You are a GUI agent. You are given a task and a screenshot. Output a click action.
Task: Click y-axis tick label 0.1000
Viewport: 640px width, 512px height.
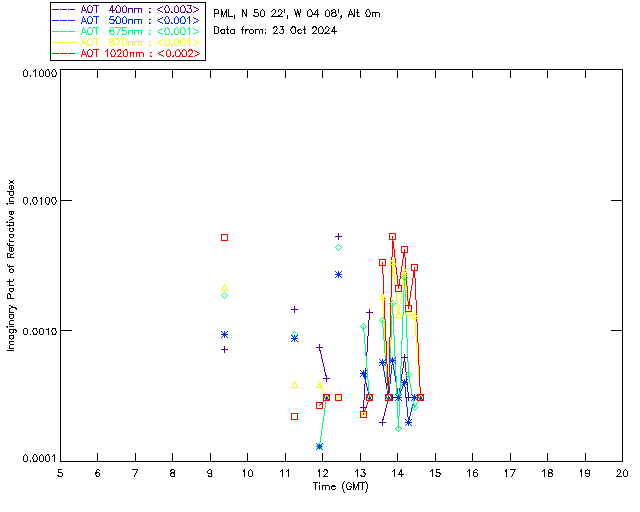point(39,73)
